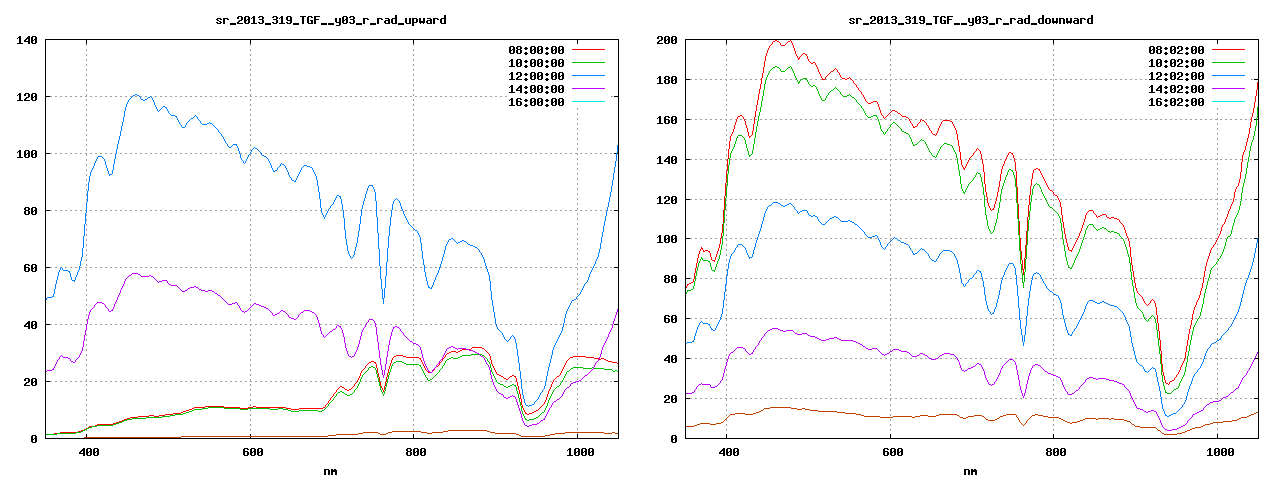Click the upward radiance chart title
The width and height of the screenshot is (1280, 480).
click(x=331, y=20)
